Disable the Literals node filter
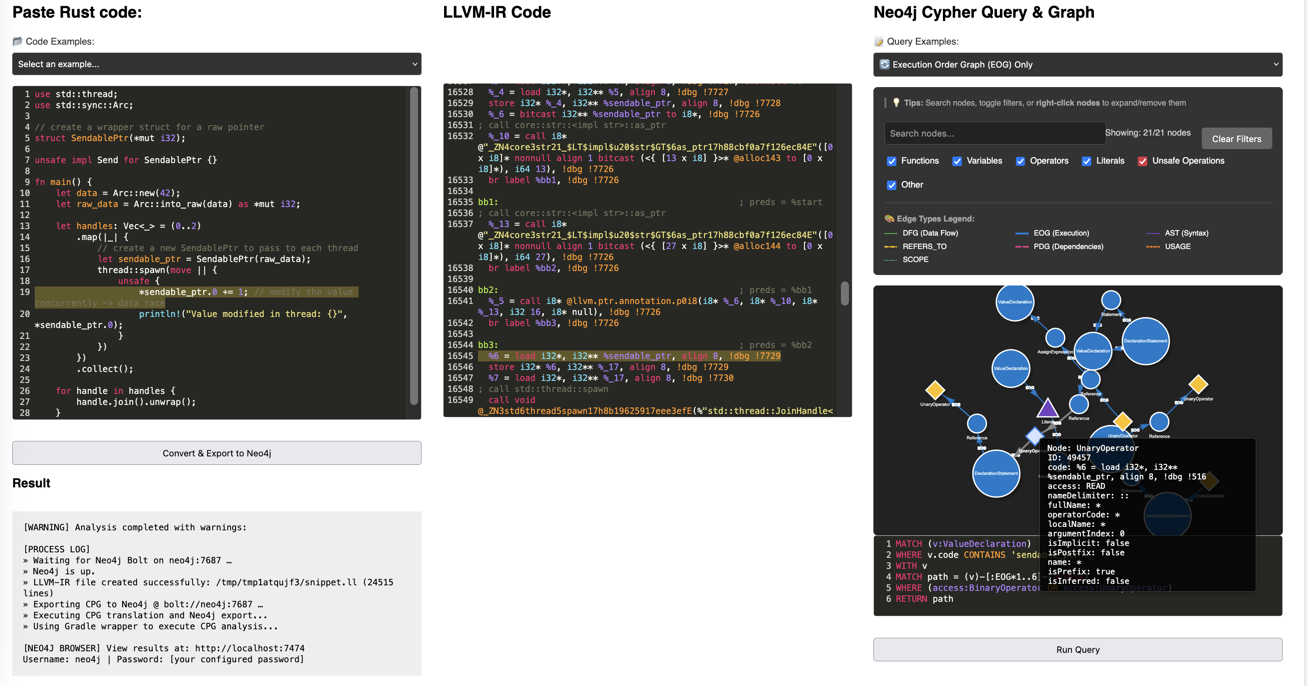1308x686 pixels. tap(1086, 161)
